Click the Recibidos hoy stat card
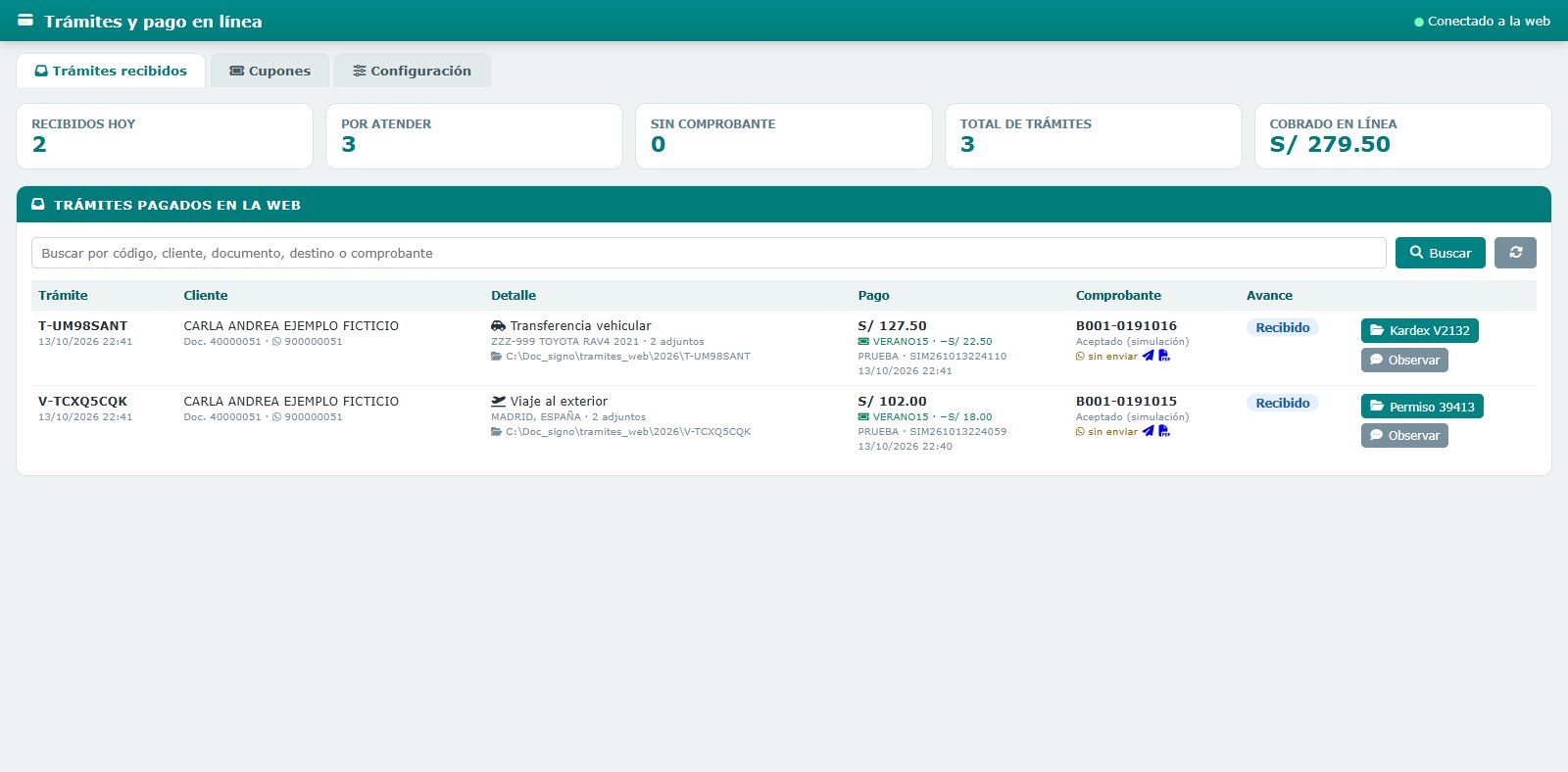 pyautogui.click(x=165, y=136)
